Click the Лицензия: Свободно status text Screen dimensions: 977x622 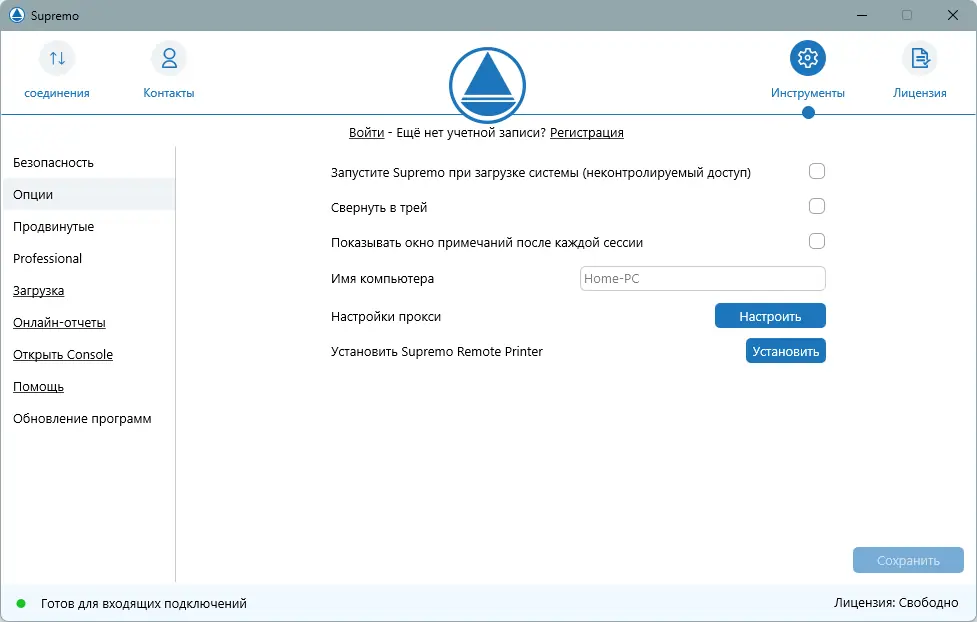click(x=896, y=603)
